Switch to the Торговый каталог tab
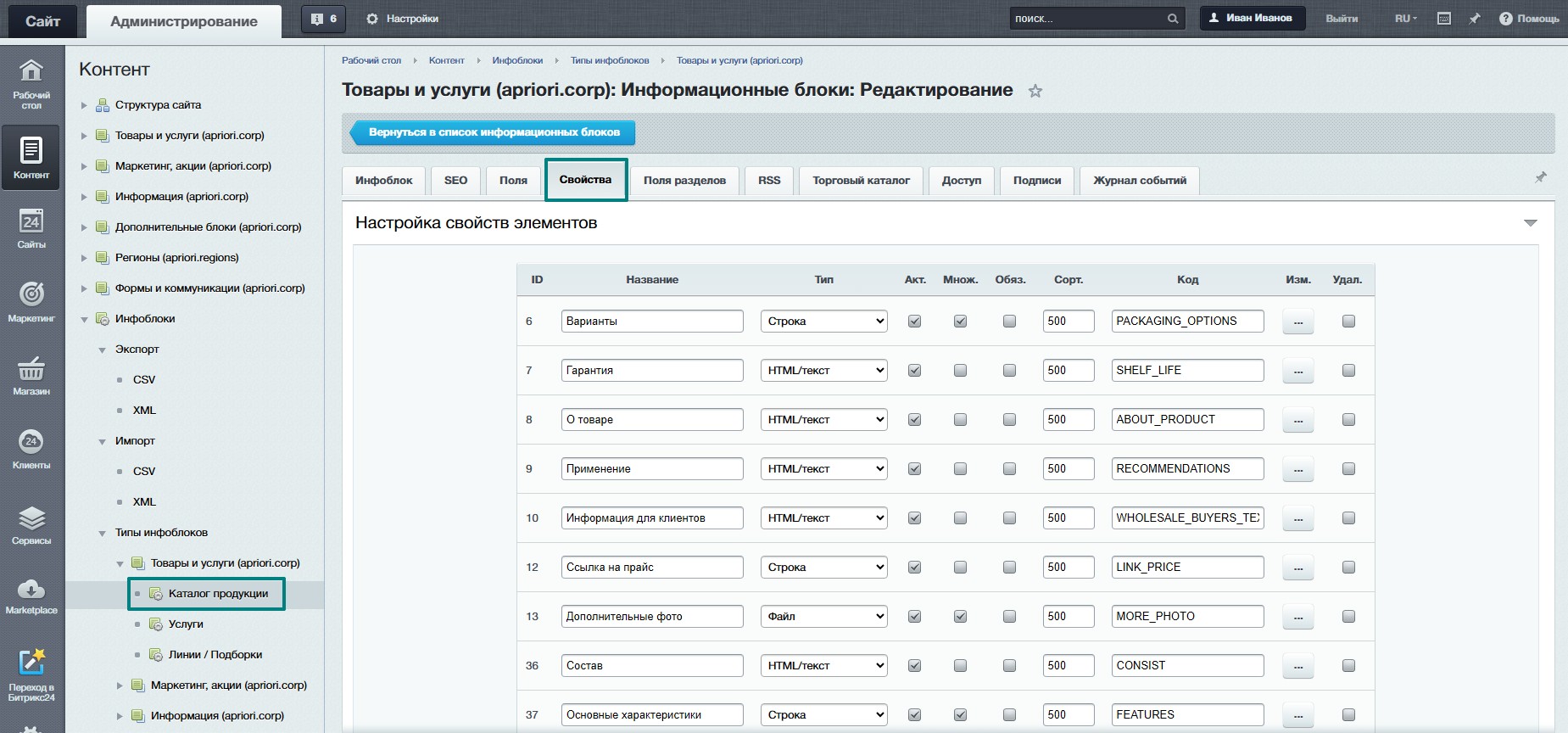The width and height of the screenshot is (1568, 733). click(861, 181)
